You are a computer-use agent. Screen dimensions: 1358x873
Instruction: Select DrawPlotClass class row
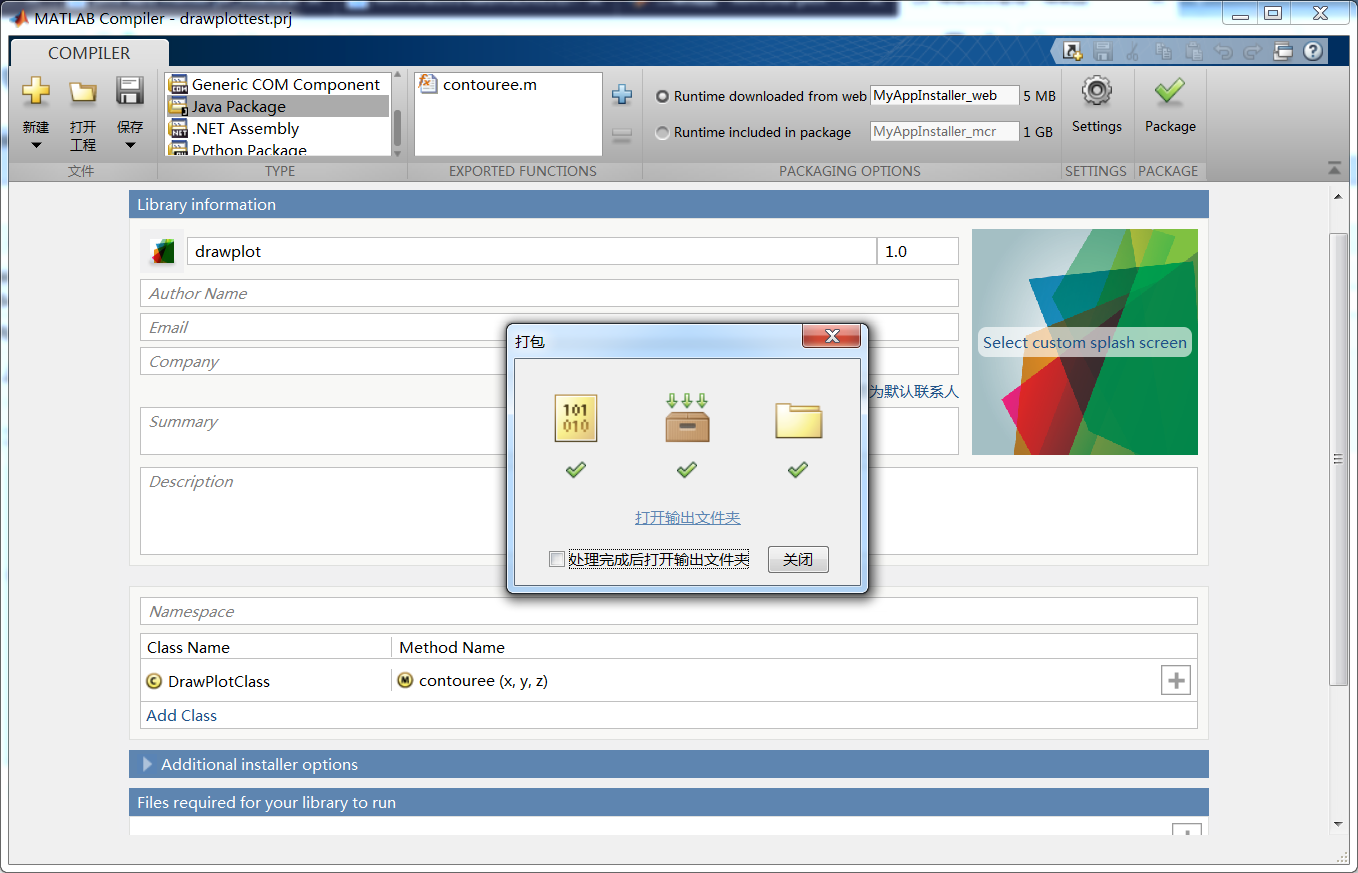coord(266,681)
